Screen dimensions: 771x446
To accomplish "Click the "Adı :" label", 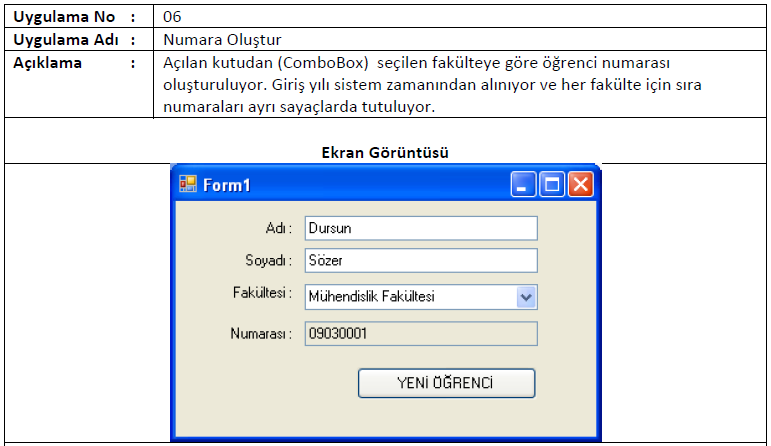I will tap(278, 228).
